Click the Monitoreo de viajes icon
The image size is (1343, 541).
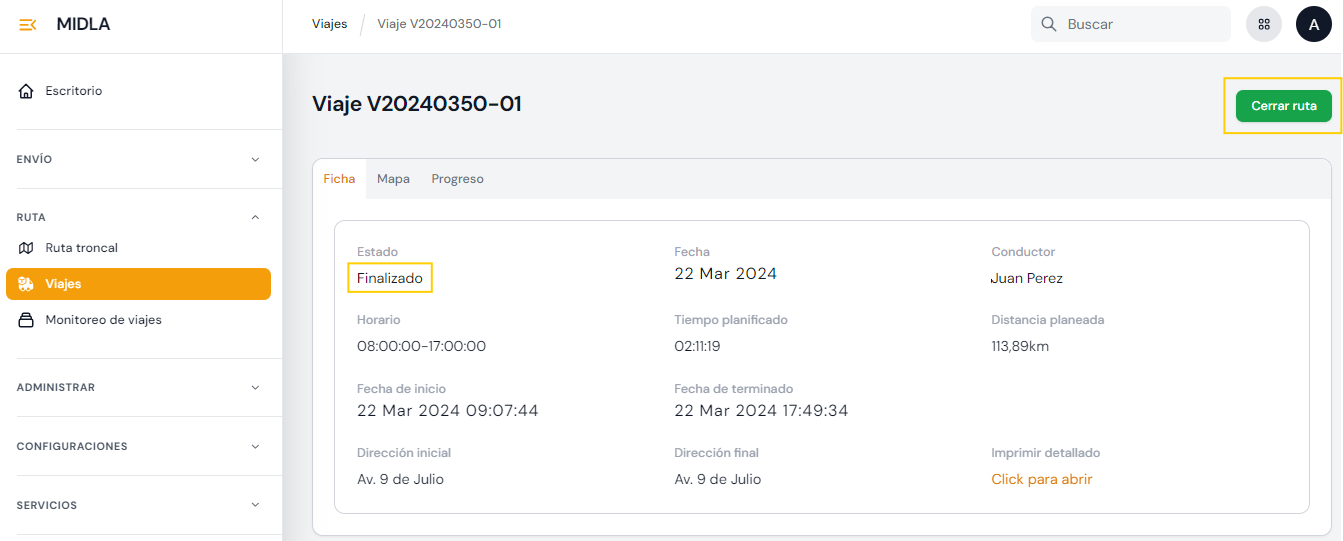coord(27,320)
